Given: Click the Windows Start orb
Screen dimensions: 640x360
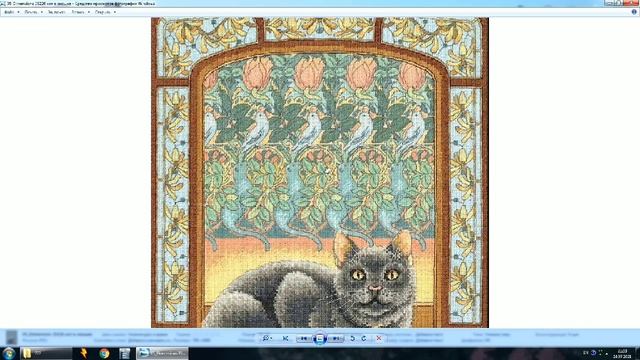Looking at the screenshot, I should click(x=9, y=353).
